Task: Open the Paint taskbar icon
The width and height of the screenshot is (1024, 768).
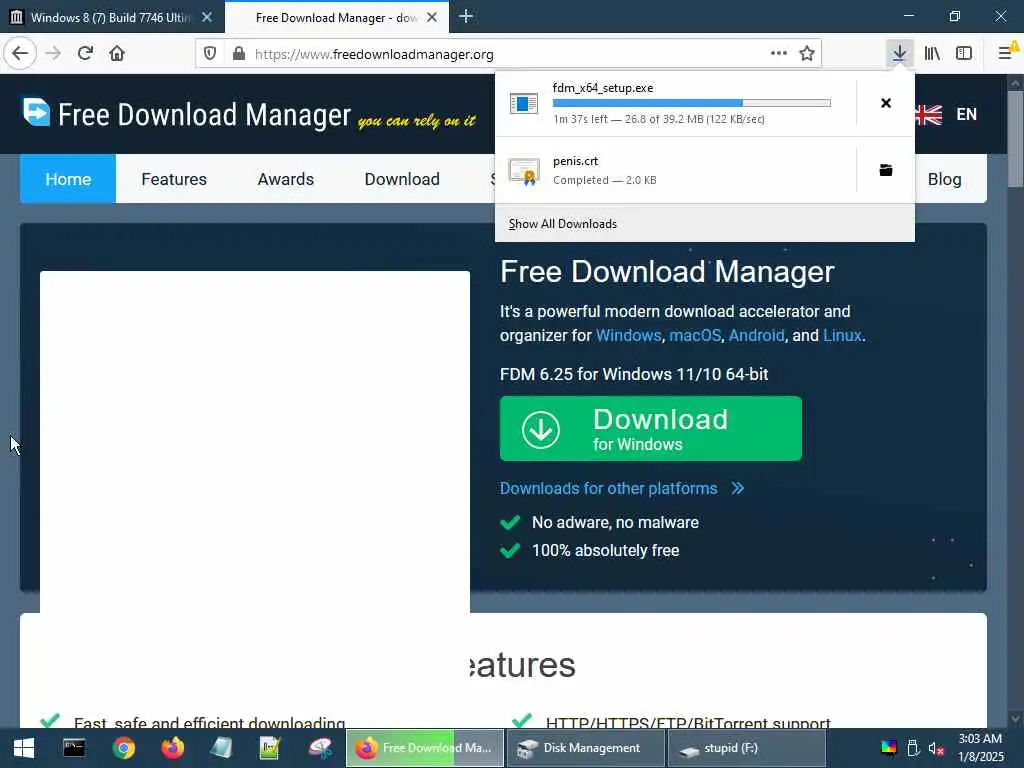Action: pos(320,748)
